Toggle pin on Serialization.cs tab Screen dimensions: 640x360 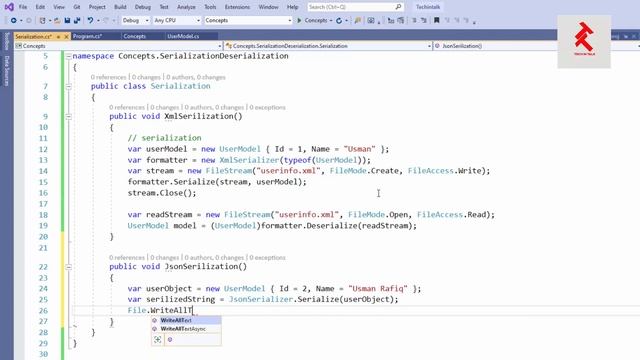58,37
